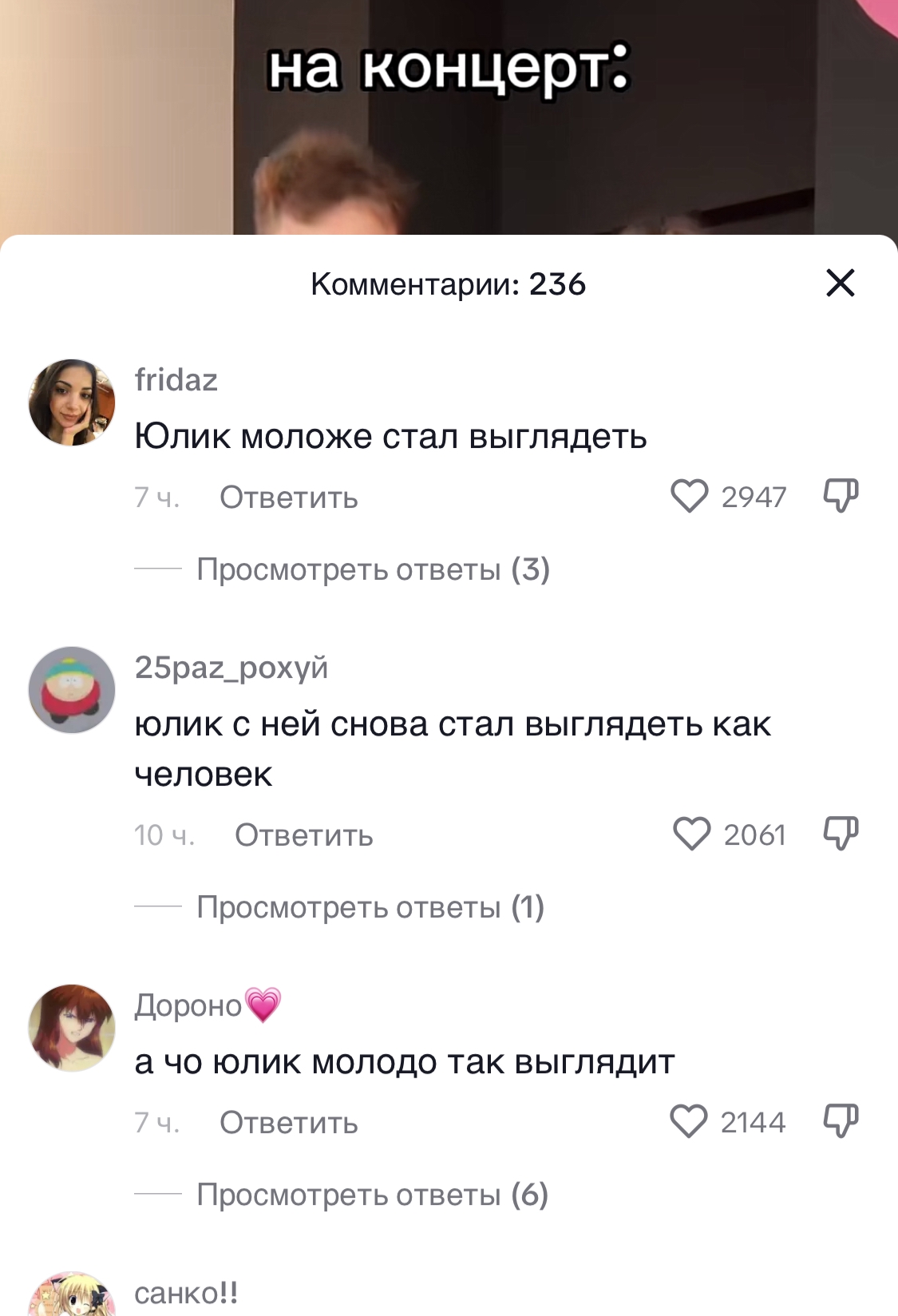Reply to Дороно via Ответить
This screenshot has width=898, height=1316.
pos(289,1123)
